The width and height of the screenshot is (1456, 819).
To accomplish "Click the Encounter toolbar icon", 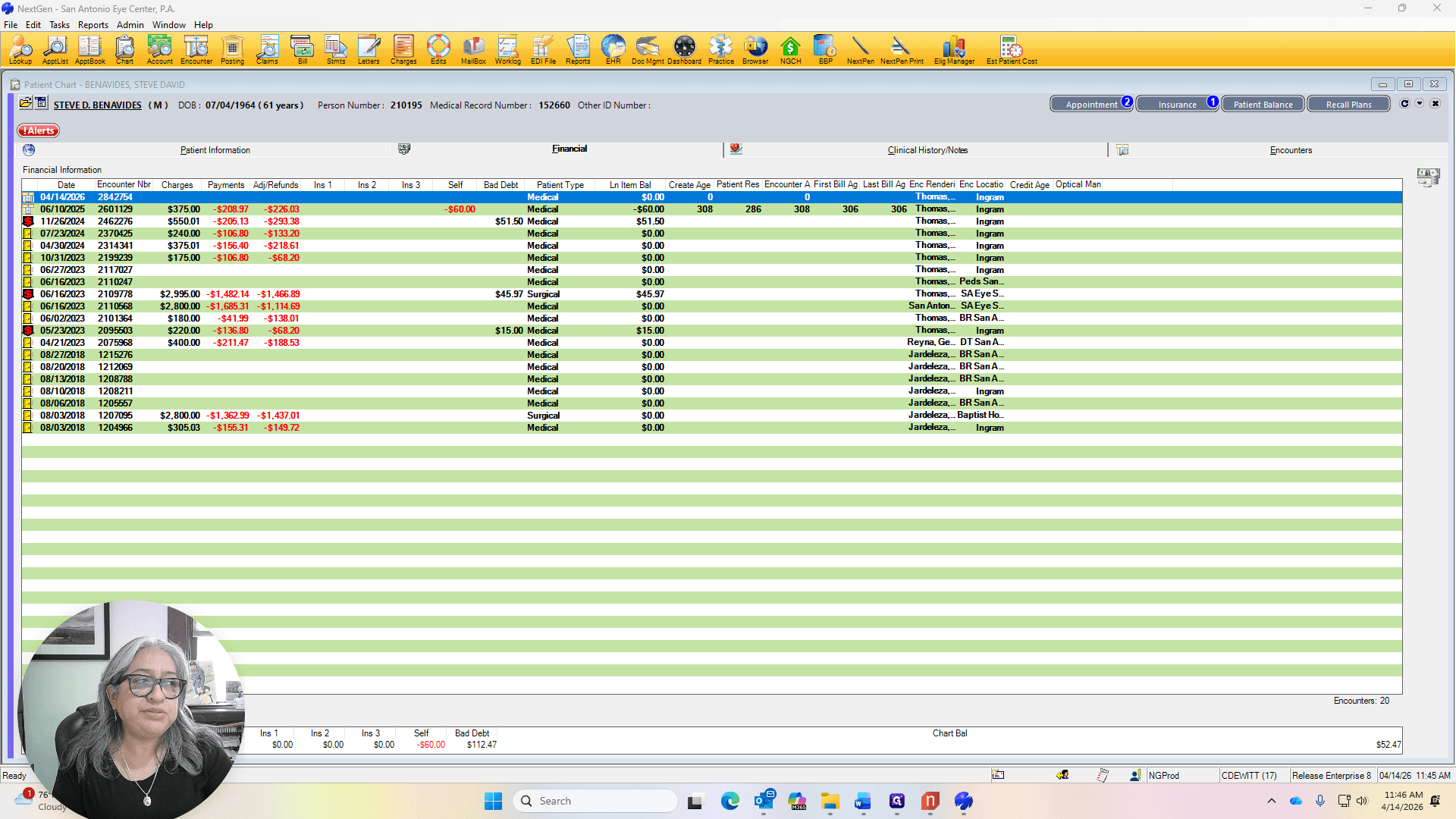I will tap(196, 49).
